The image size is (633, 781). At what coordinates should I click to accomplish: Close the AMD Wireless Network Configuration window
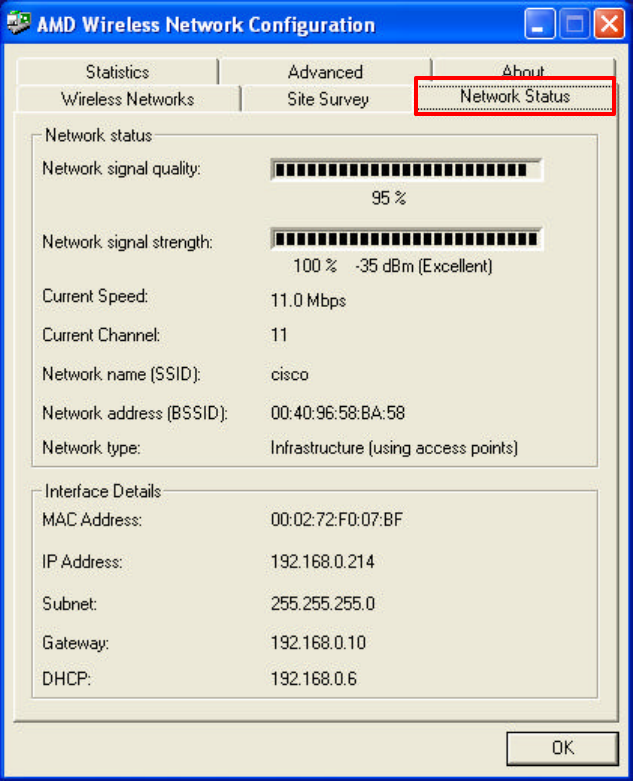point(610,24)
